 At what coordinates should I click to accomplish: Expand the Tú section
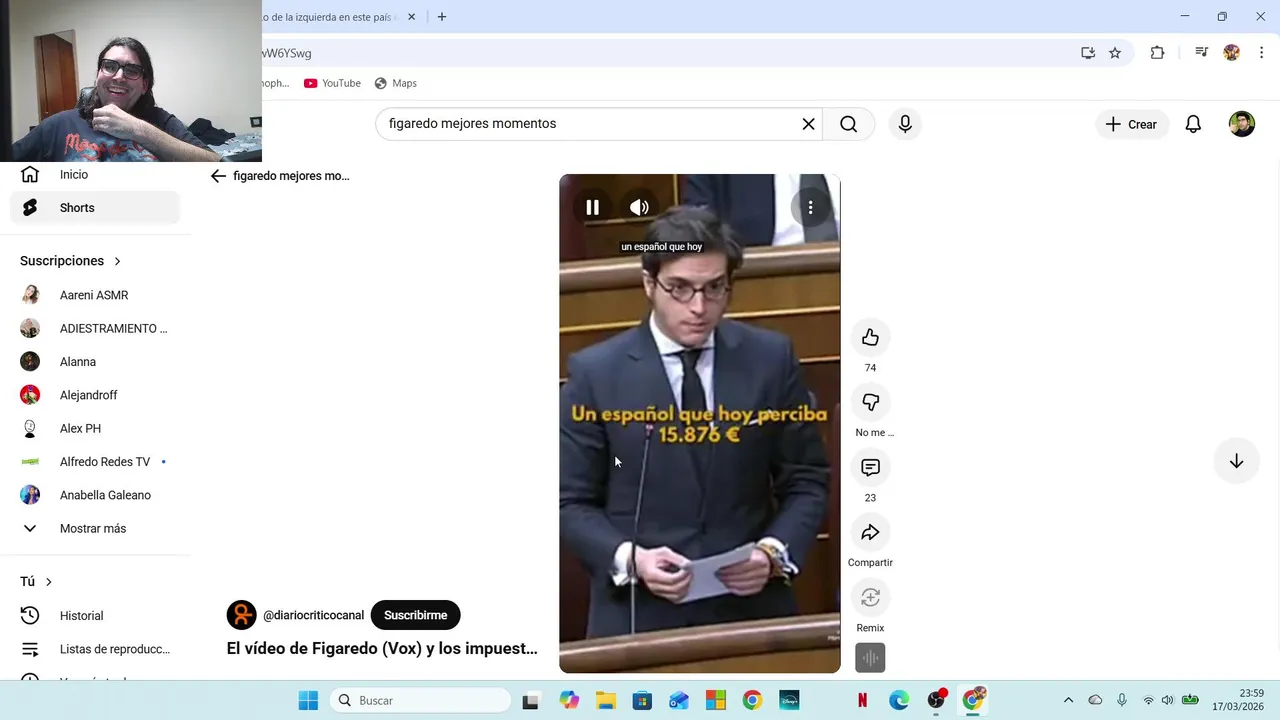coord(36,582)
